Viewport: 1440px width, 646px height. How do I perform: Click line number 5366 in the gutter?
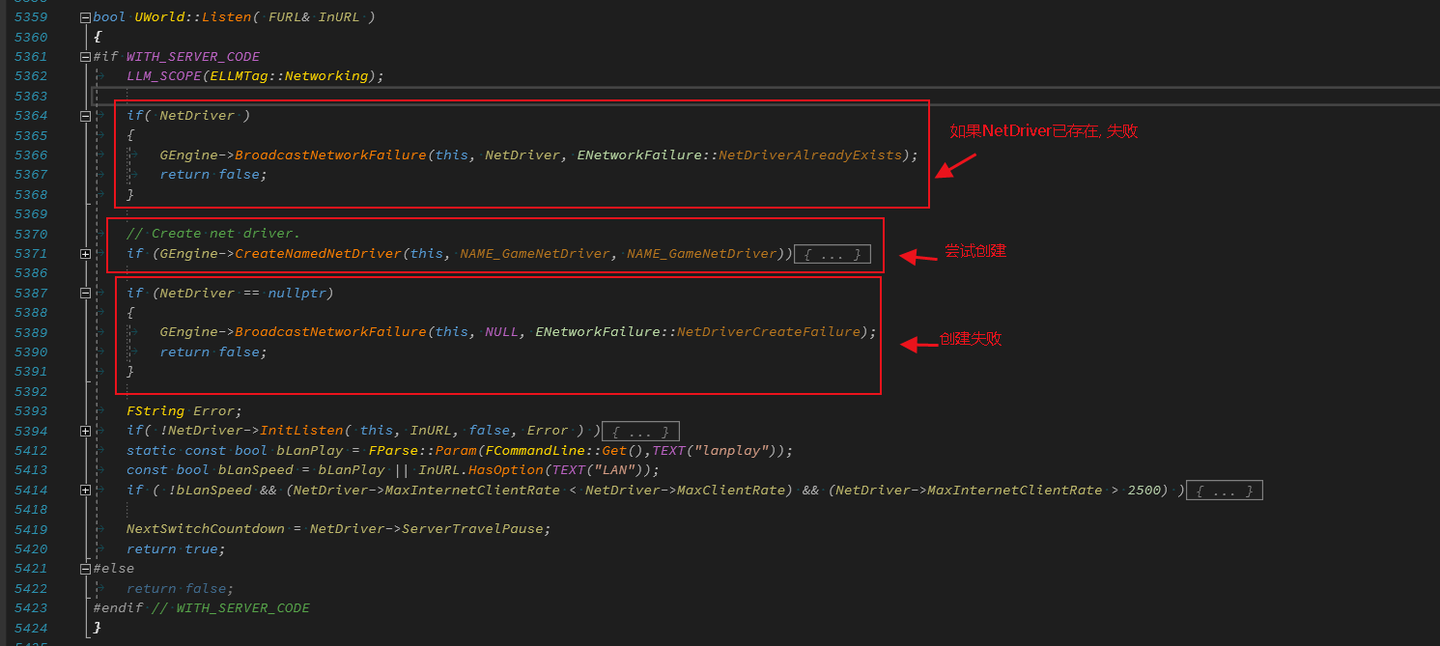31,154
